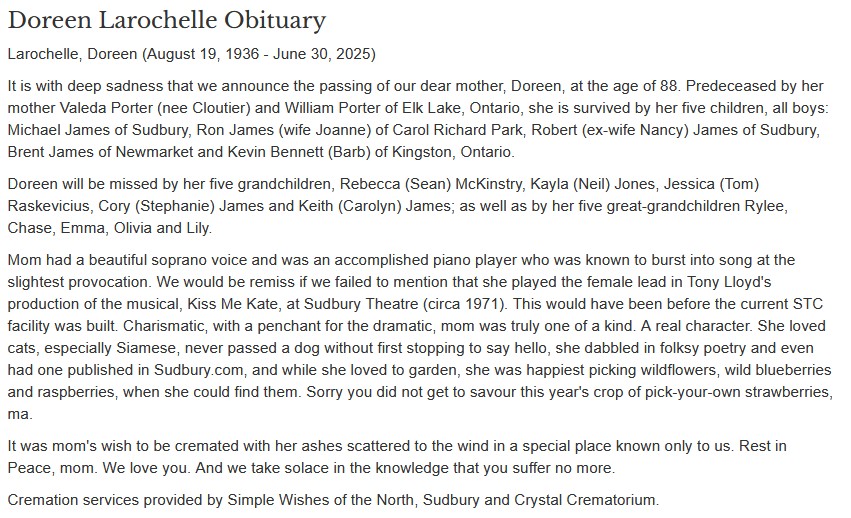Click the Doreen Larochelle Obituary heading
The height and width of the screenshot is (518, 851).
pos(166,20)
